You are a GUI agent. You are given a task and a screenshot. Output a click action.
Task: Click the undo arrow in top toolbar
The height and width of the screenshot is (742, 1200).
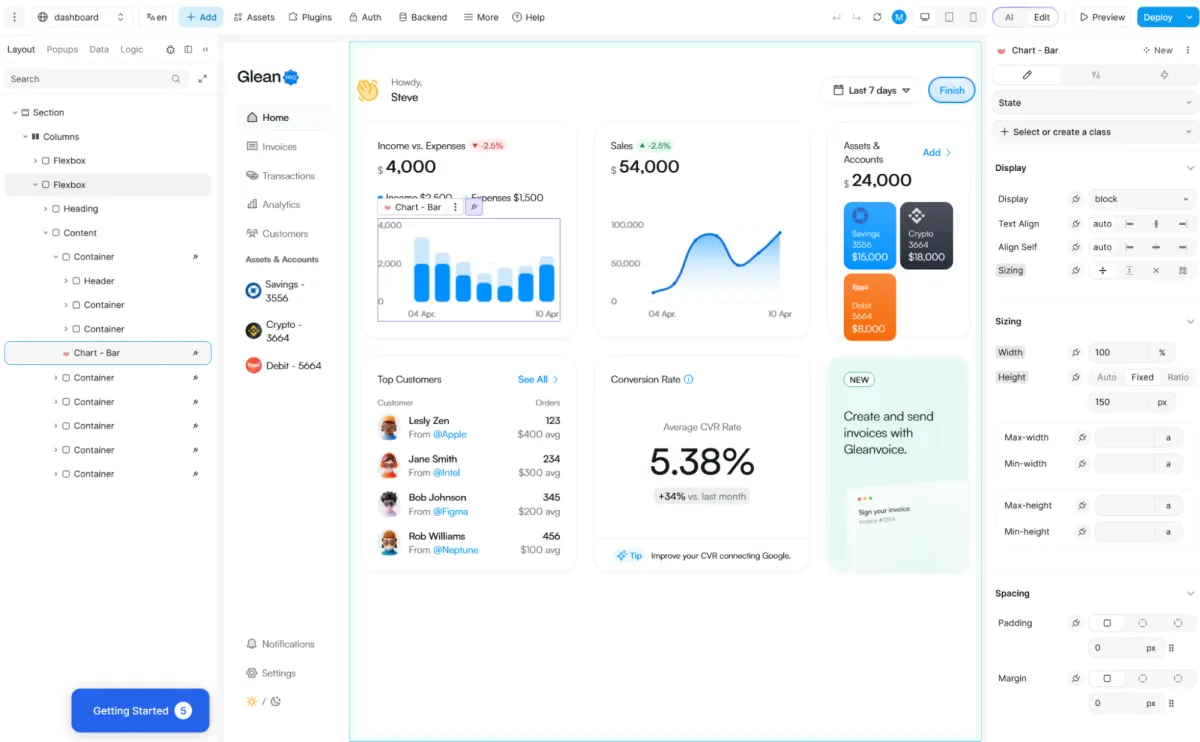click(x=837, y=17)
